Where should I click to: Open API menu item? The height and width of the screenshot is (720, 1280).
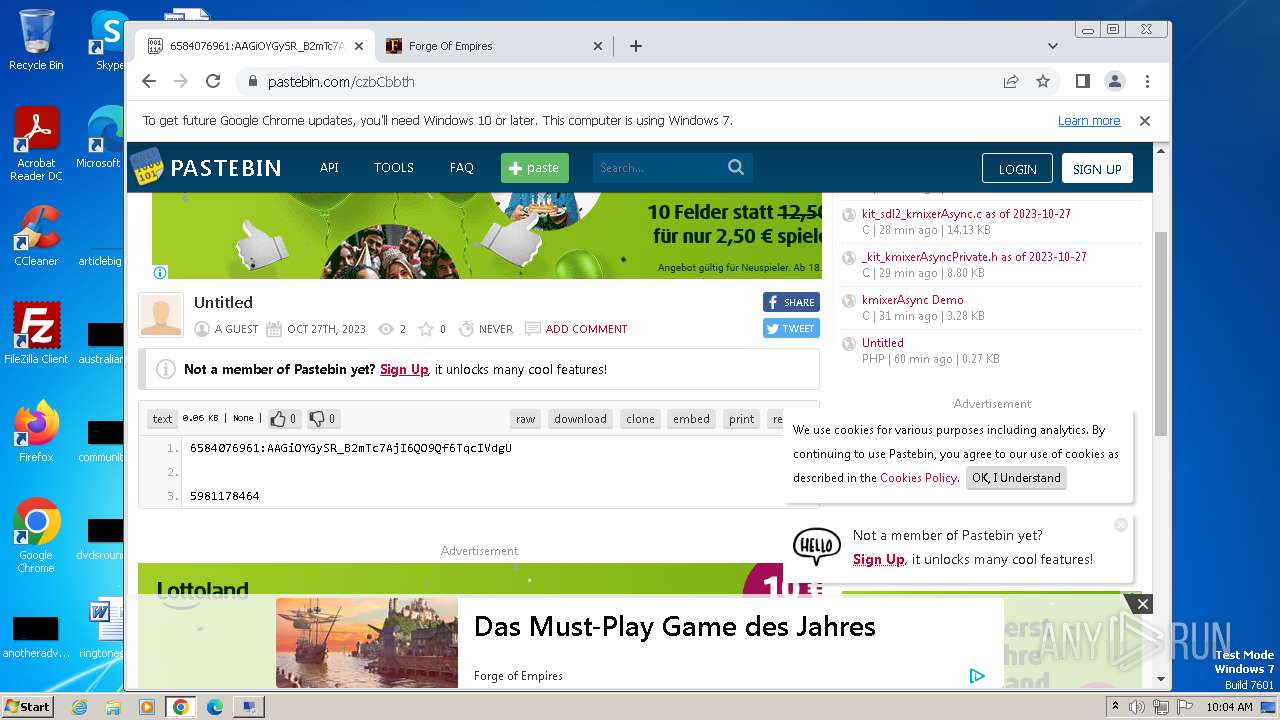pyautogui.click(x=329, y=168)
